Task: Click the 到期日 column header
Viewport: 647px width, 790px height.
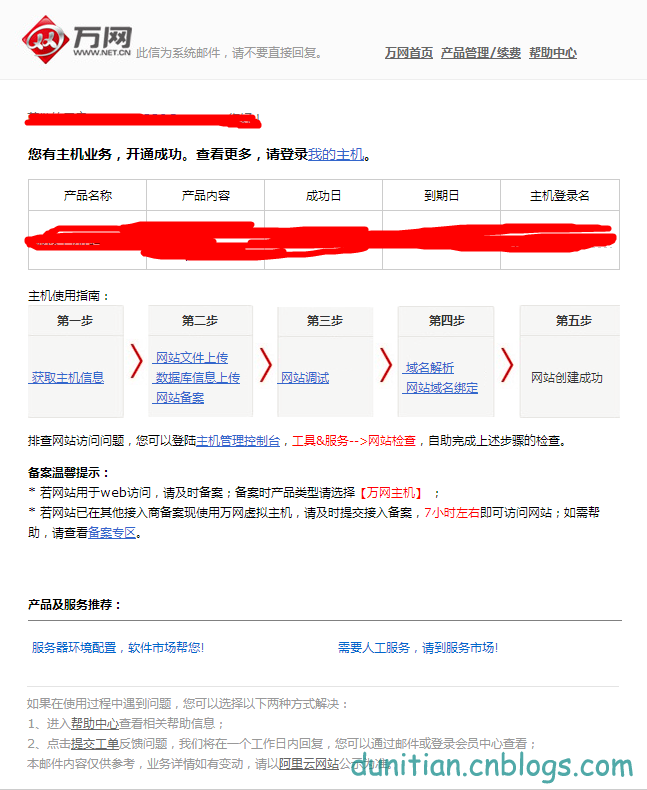Action: tap(441, 195)
